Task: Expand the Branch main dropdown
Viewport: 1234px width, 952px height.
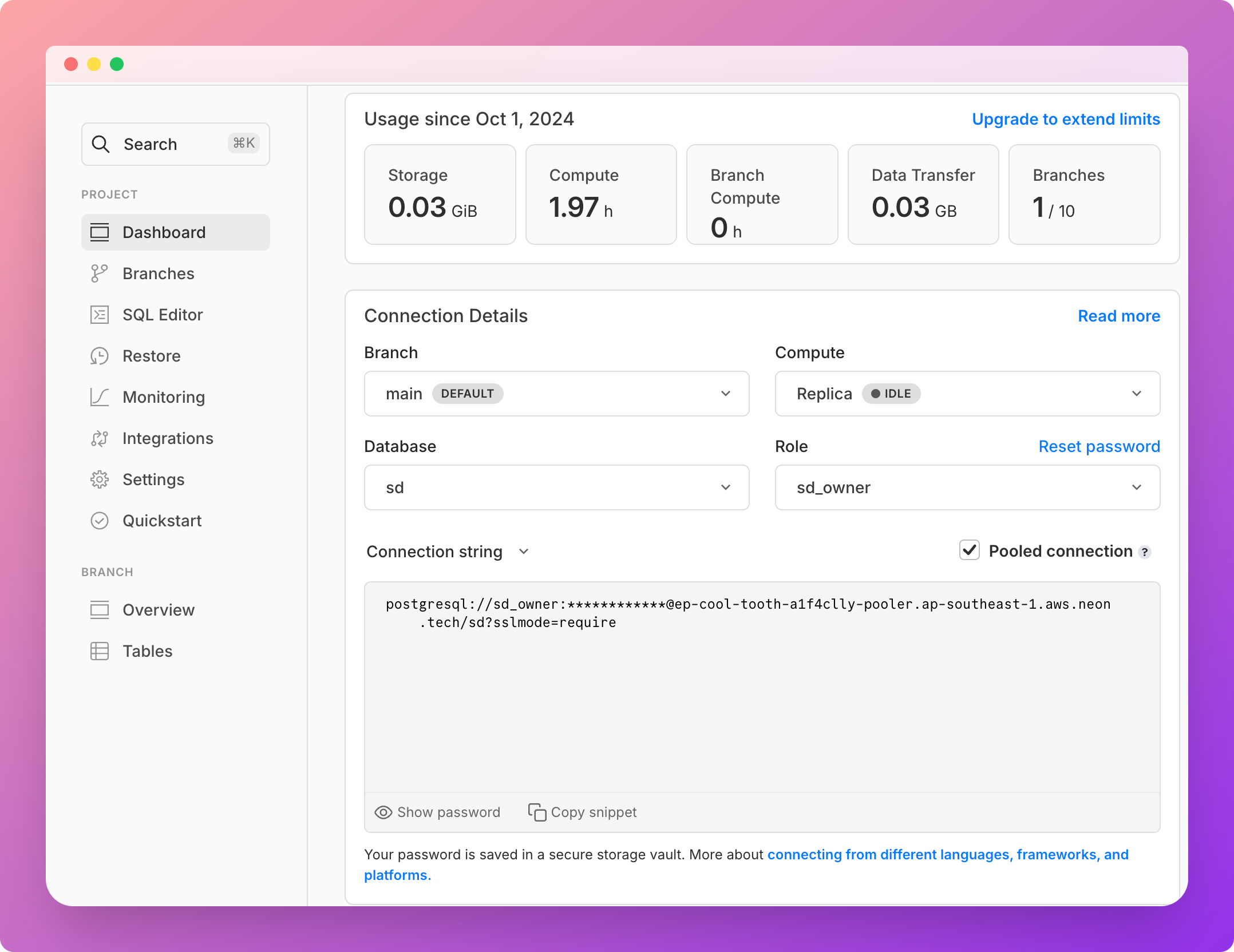Action: coord(556,394)
